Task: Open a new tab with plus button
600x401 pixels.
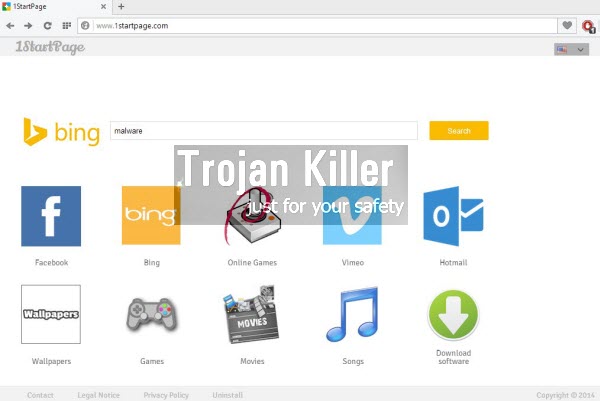Action: (121, 6)
